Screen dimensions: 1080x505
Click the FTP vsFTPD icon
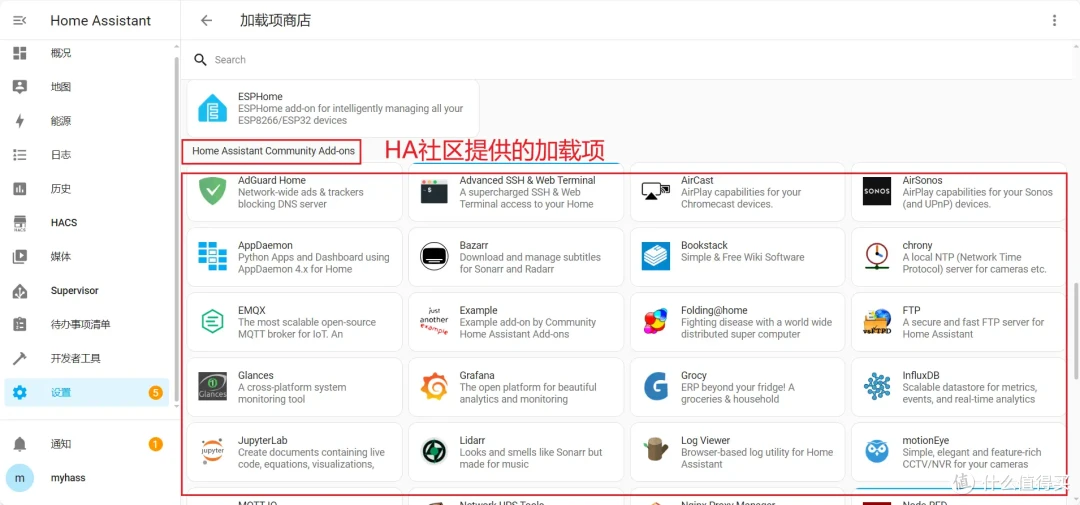(x=877, y=321)
